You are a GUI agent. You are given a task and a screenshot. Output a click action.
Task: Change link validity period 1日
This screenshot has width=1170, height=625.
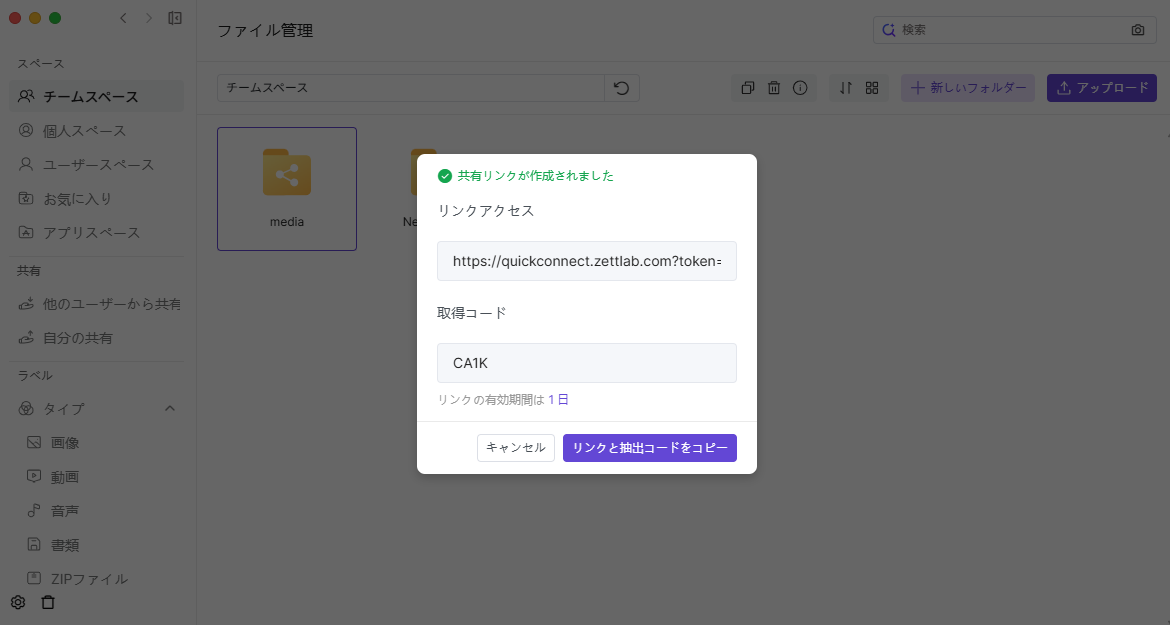[x=558, y=400]
